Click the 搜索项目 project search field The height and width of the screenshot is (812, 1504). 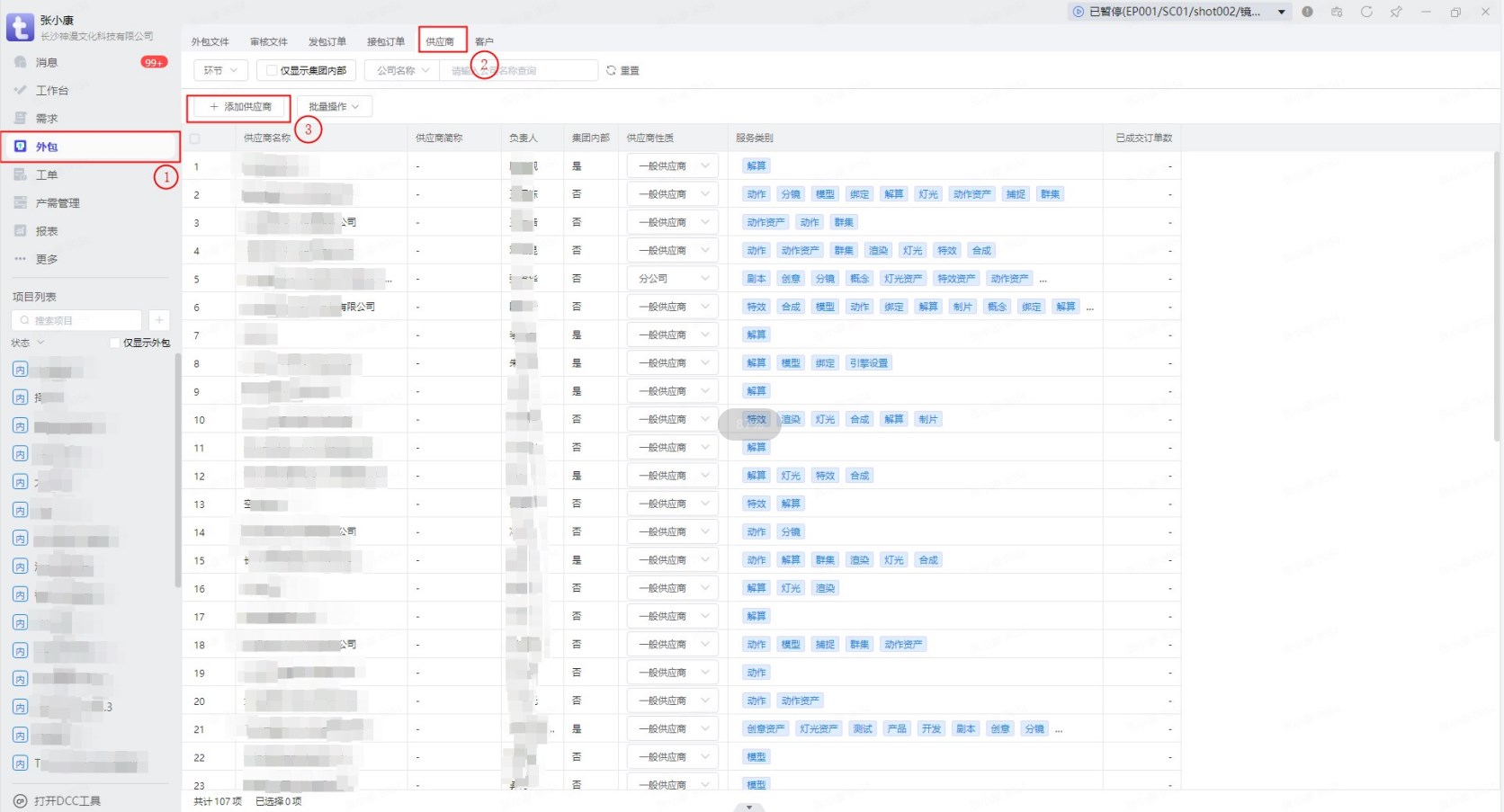81,320
